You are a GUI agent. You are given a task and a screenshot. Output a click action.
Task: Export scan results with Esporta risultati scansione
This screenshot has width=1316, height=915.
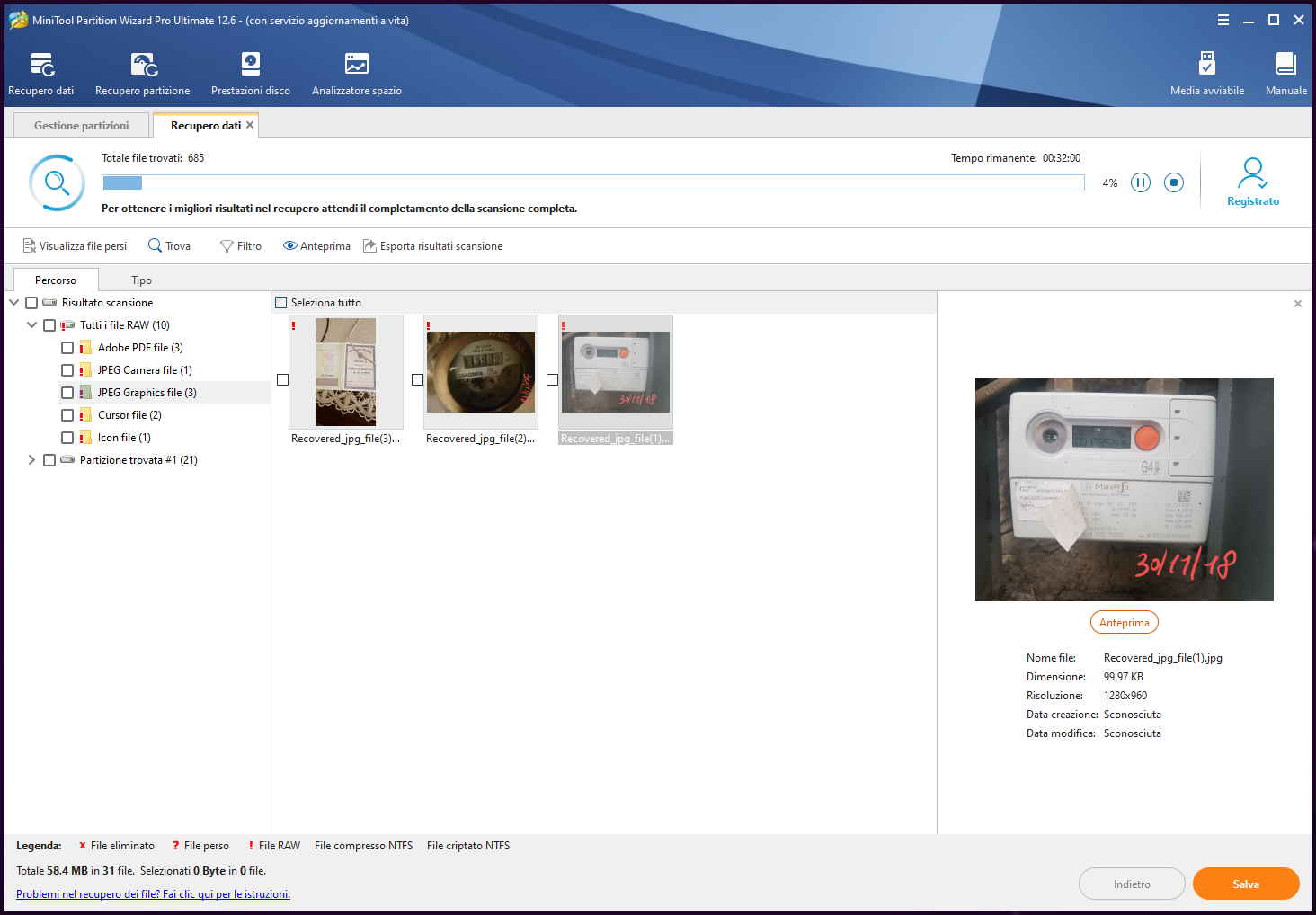[x=432, y=246]
